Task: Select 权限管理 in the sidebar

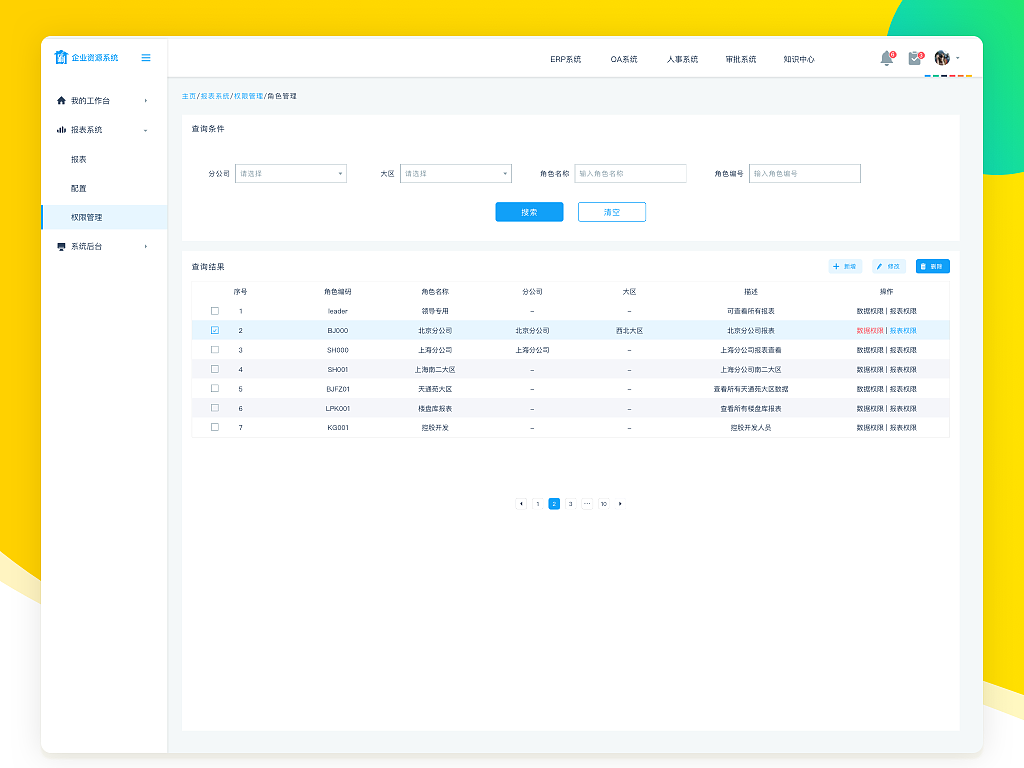Action: [104, 217]
